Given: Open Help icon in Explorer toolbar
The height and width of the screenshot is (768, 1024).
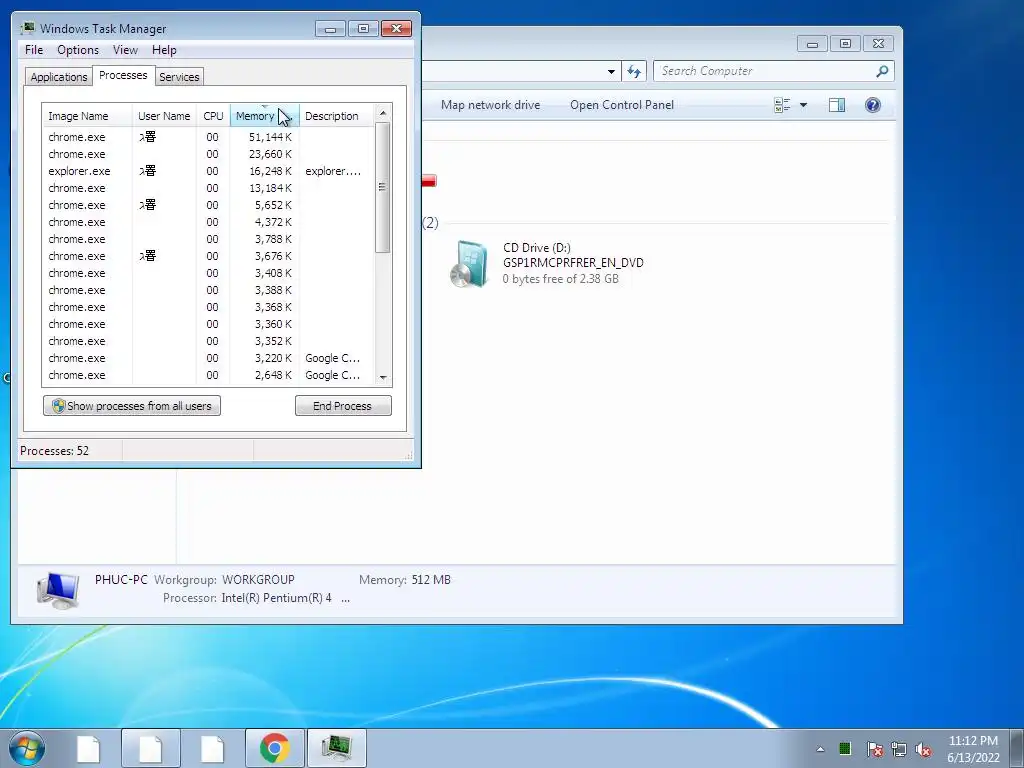Looking at the screenshot, I should (872, 105).
